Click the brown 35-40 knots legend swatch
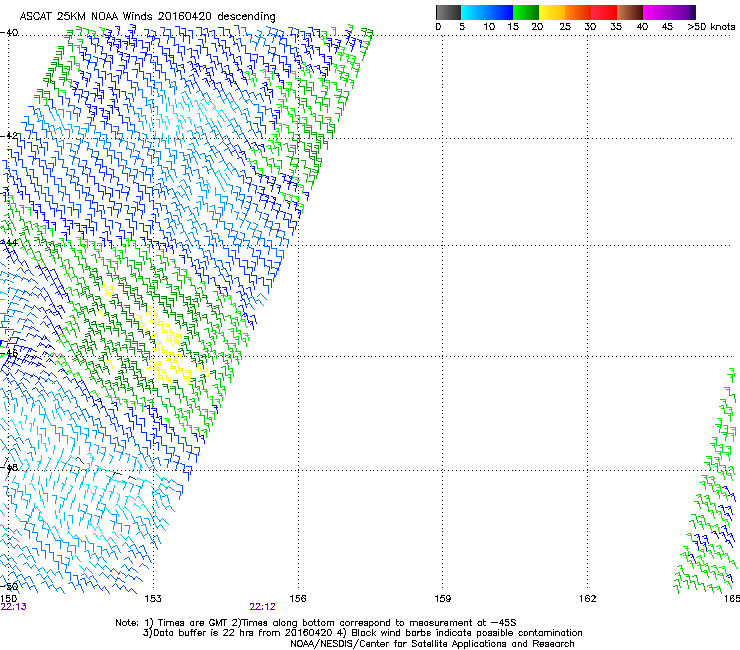Viewport: 740px width, 650px height. tap(630, 12)
